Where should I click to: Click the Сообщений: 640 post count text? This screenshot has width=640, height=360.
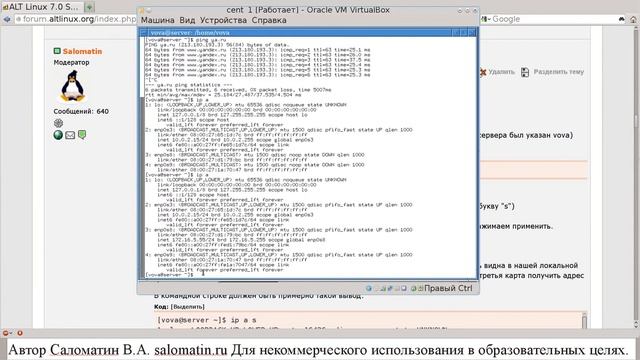click(x=81, y=111)
